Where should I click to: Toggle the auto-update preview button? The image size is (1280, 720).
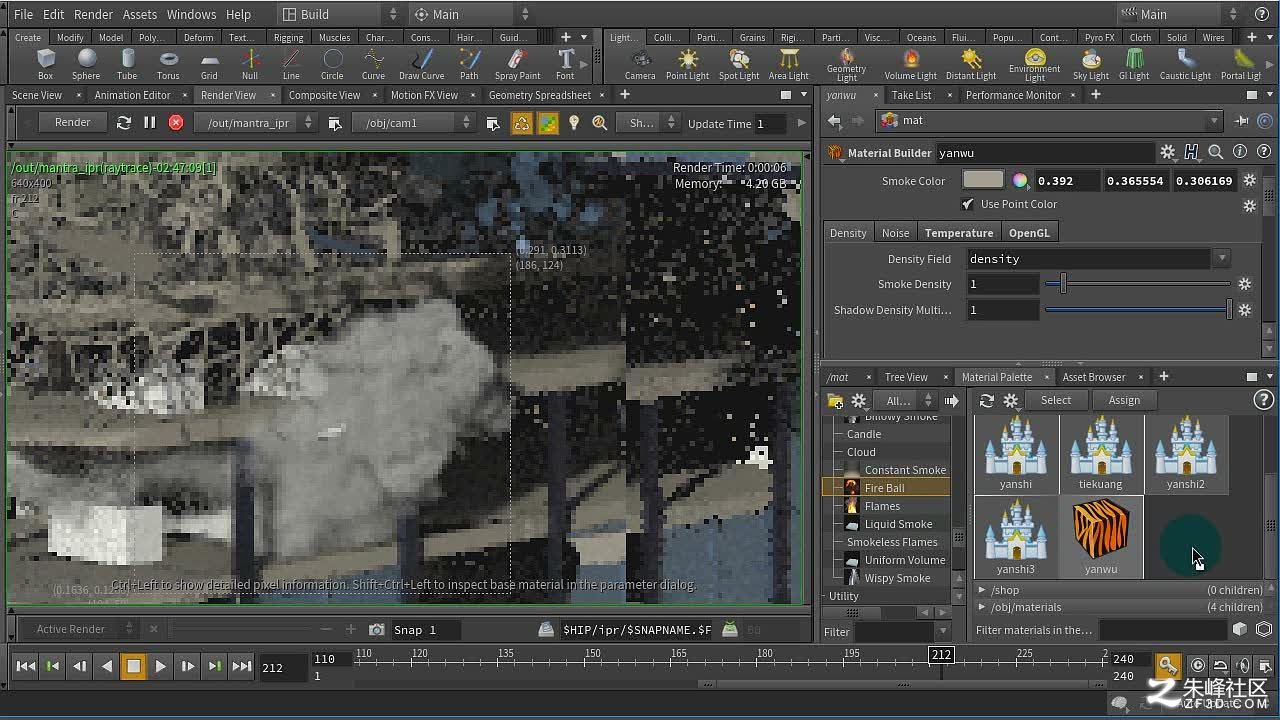pos(522,123)
